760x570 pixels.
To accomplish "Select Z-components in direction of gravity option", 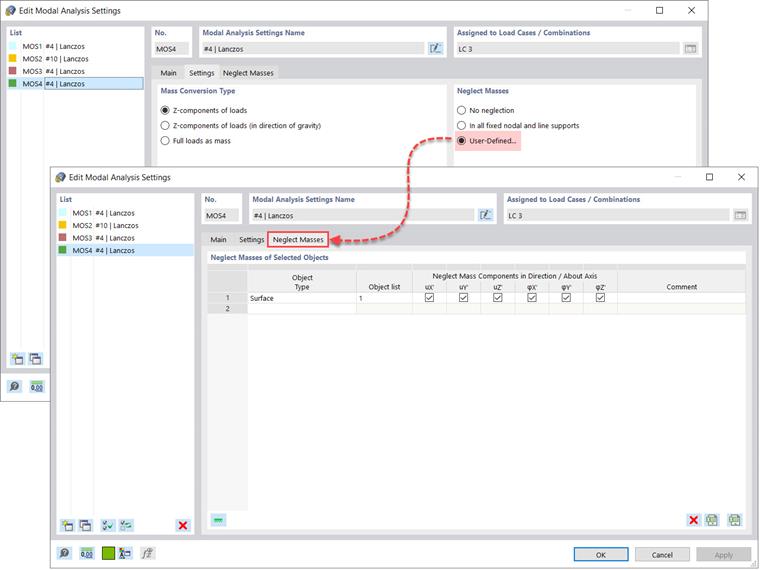I will pos(165,126).
